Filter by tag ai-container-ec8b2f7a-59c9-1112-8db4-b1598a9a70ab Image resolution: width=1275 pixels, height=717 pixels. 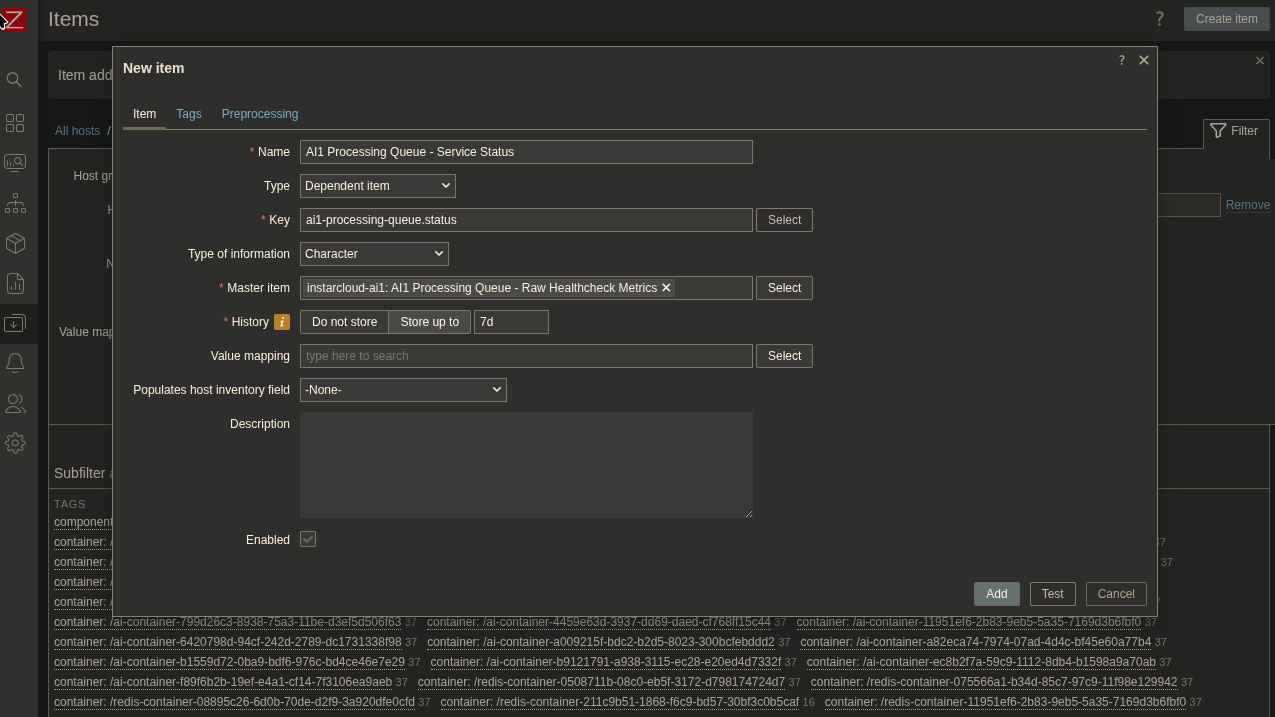(x=981, y=662)
